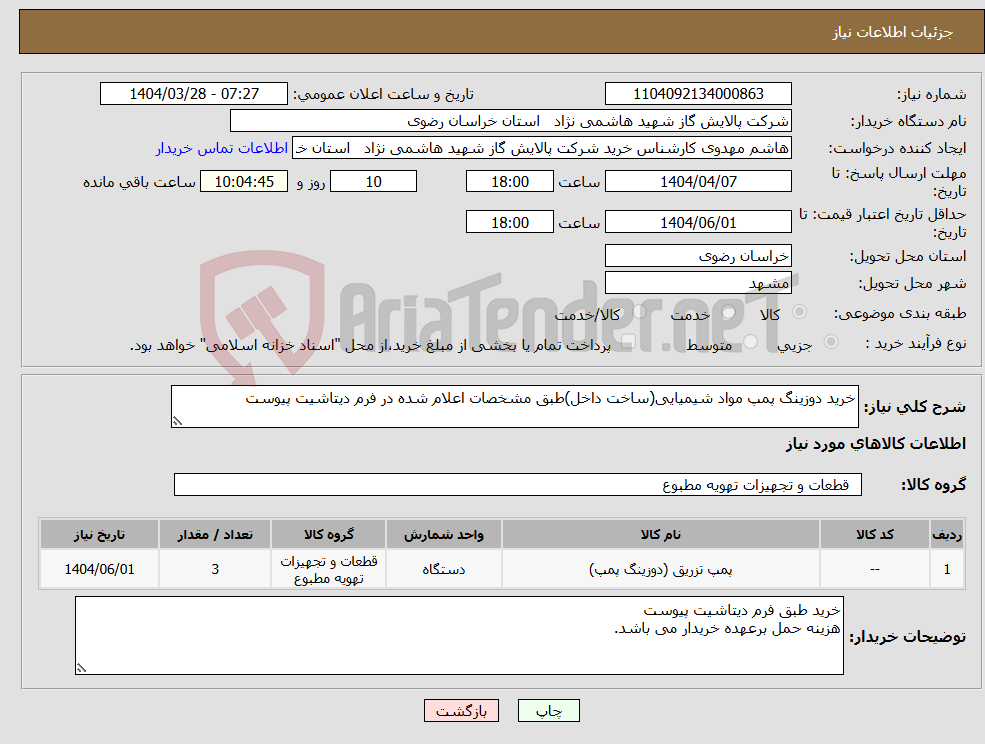Viewport: 985px width, 744px height.
Task: Select the متوسط purchase type radio
Action: point(751,342)
